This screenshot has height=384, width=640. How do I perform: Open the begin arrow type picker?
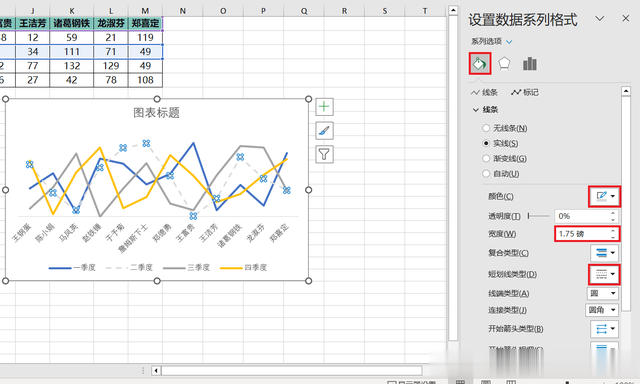click(604, 329)
